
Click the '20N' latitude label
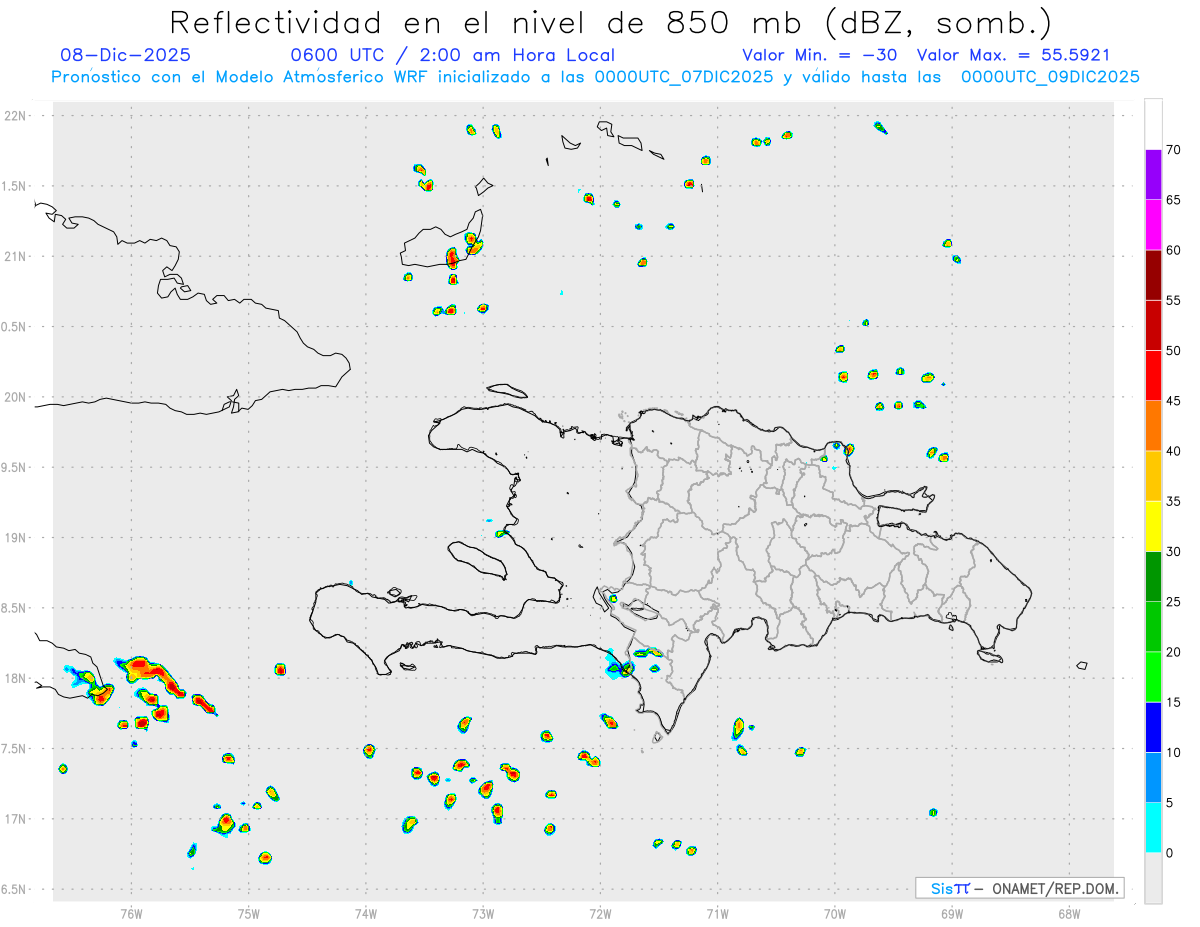[x=17, y=397]
